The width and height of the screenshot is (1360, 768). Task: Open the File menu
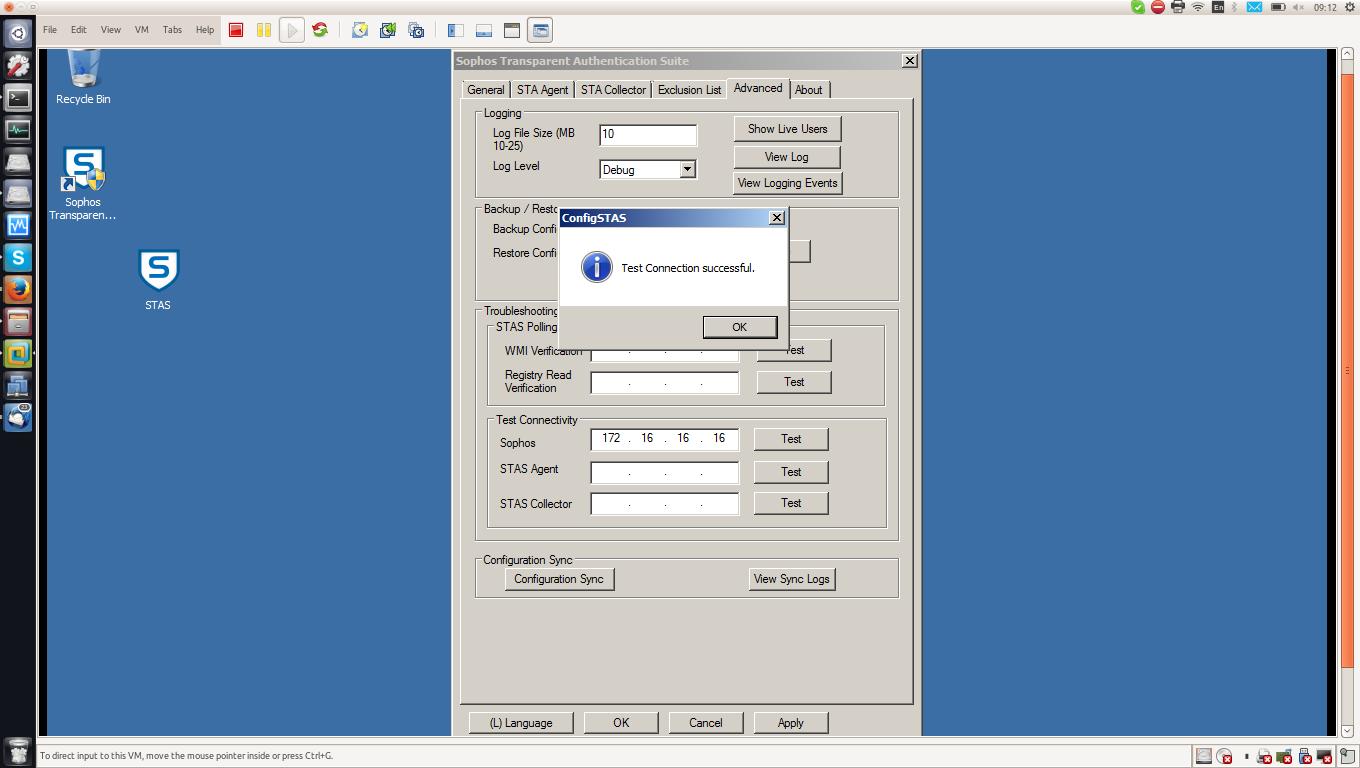(x=50, y=30)
